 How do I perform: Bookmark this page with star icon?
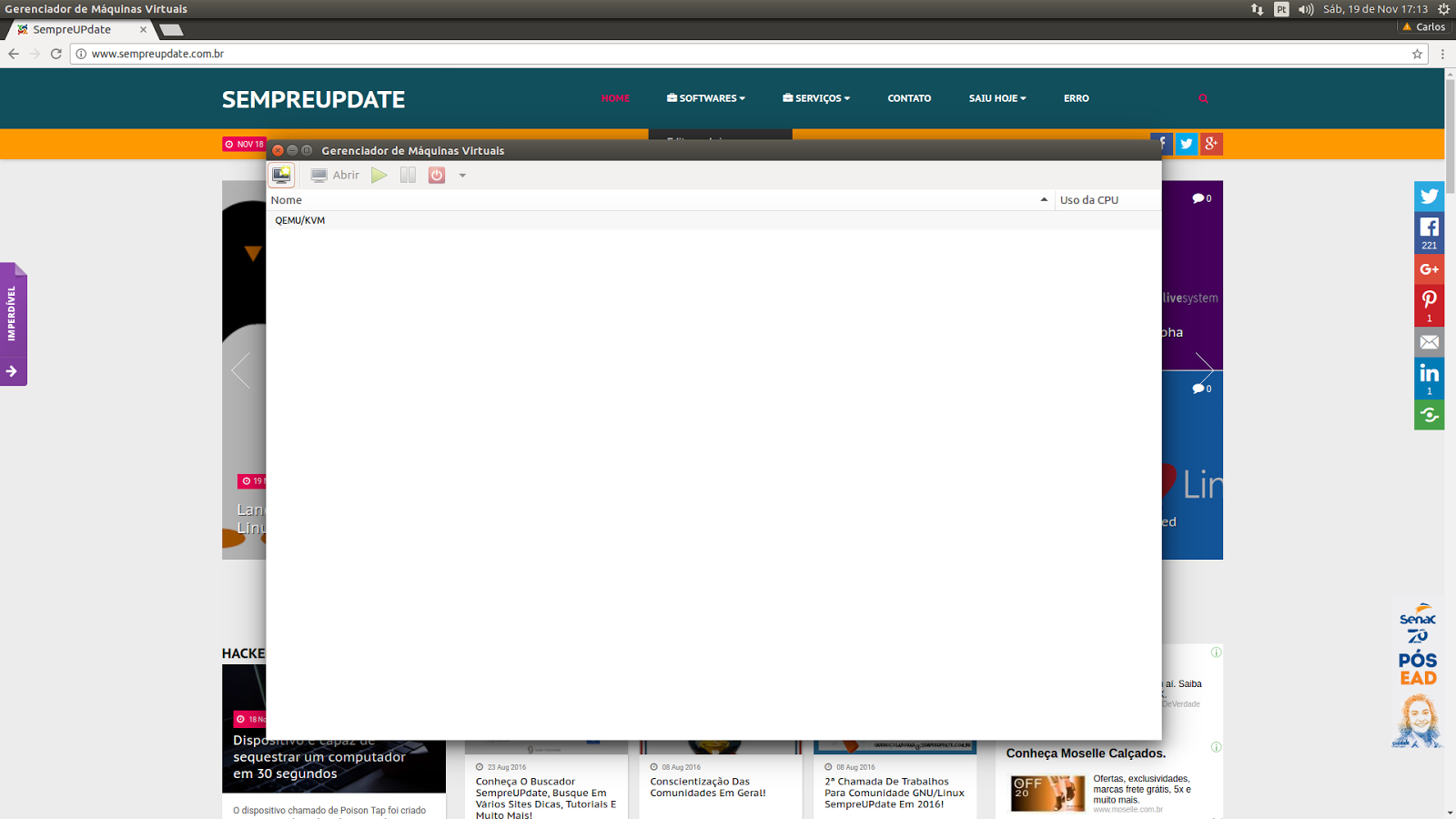pyautogui.click(x=1417, y=54)
